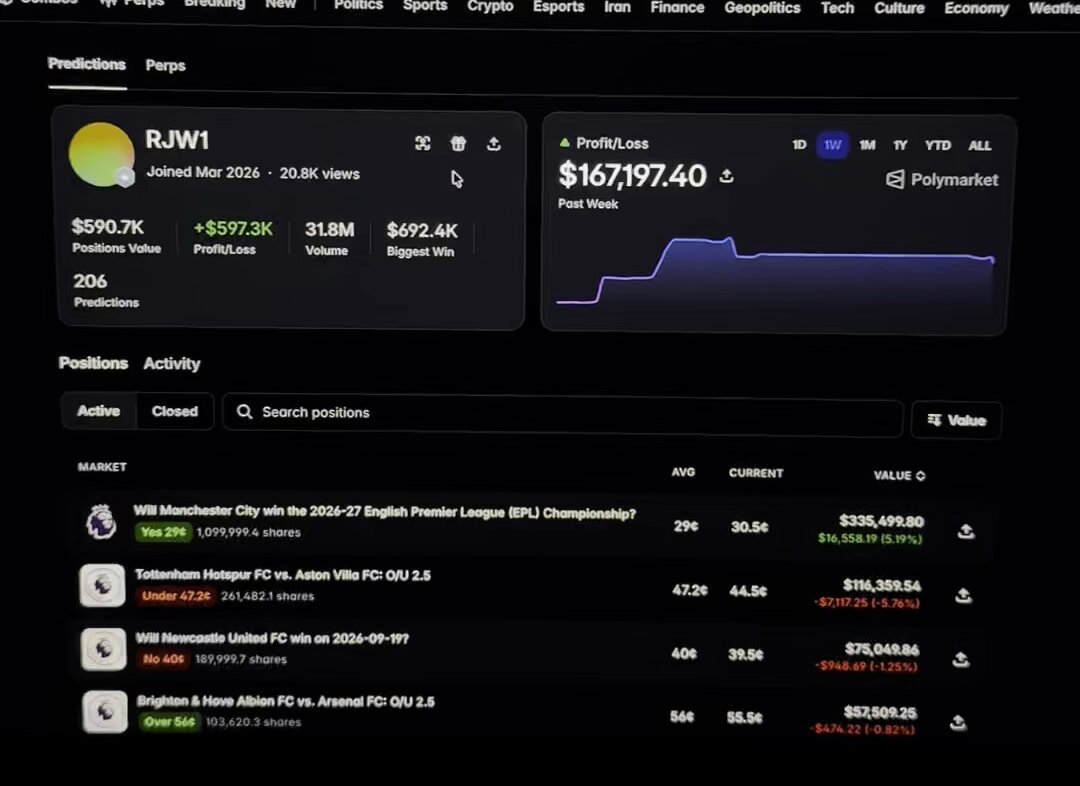Screen dimensions: 1080x786
Task: Open the Finance category
Action: click(x=677, y=8)
